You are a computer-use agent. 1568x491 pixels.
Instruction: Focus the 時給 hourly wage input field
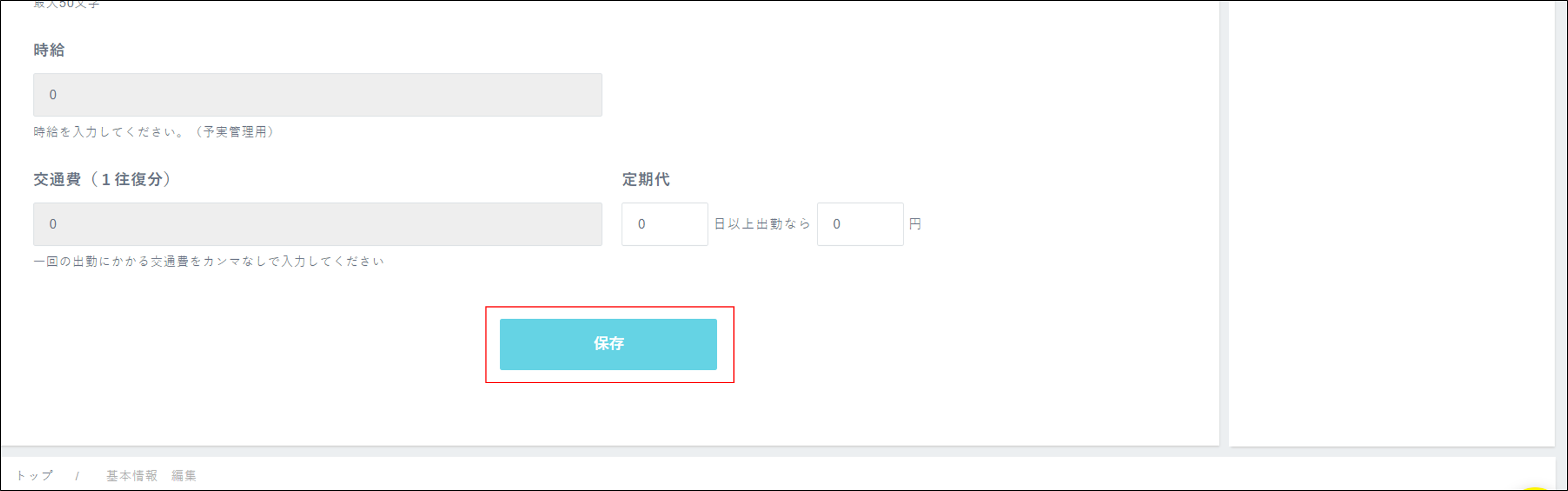pos(317,95)
